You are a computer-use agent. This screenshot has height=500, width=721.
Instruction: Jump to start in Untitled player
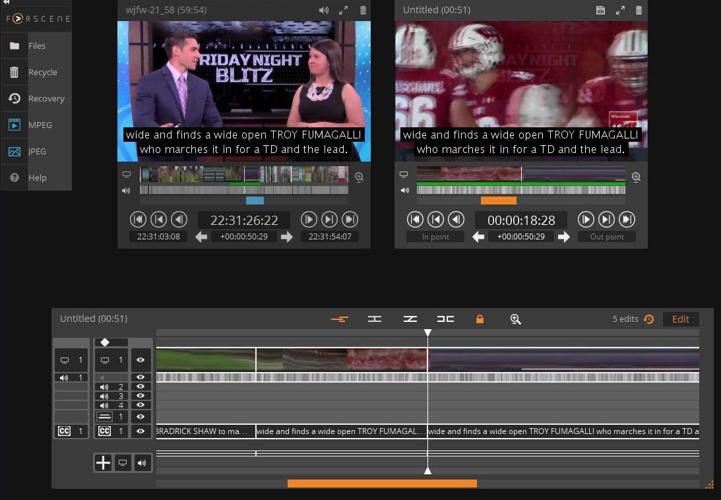[415, 219]
